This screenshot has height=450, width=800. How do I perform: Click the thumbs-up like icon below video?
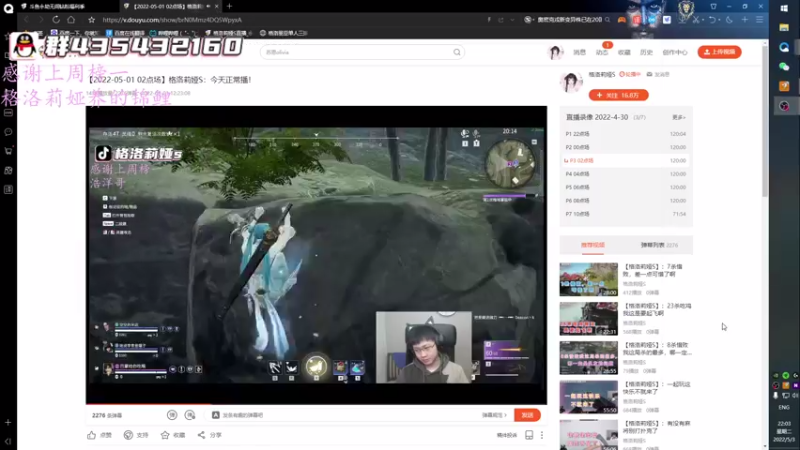91,435
